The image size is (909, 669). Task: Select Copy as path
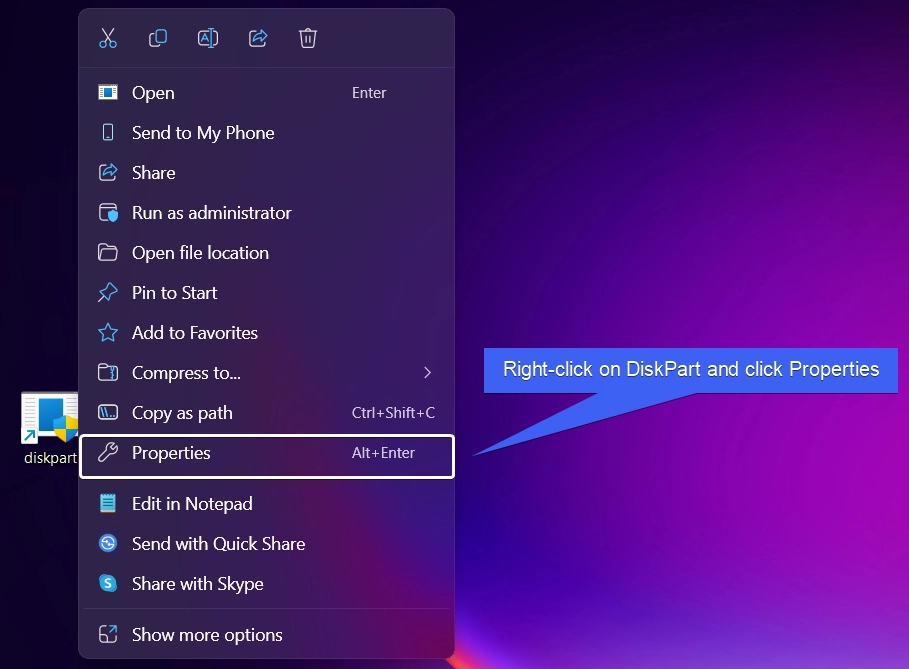[267, 413]
